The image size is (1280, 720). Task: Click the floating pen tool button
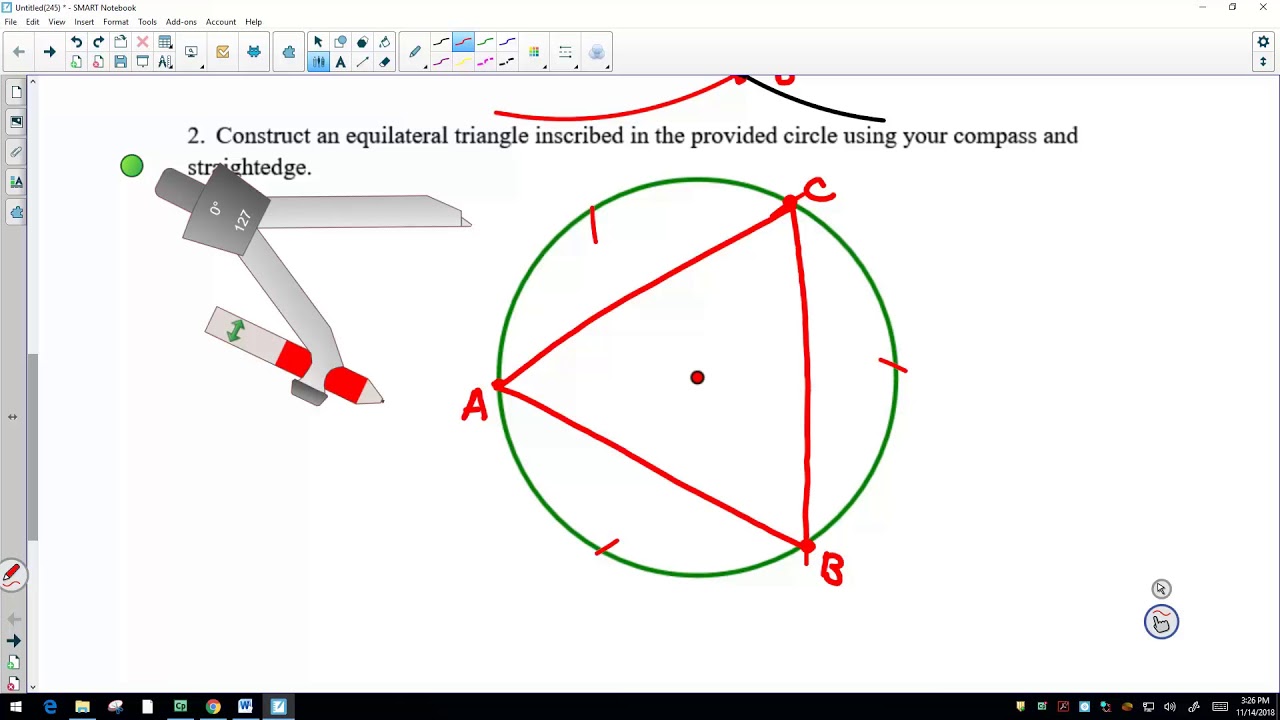(x=12, y=574)
